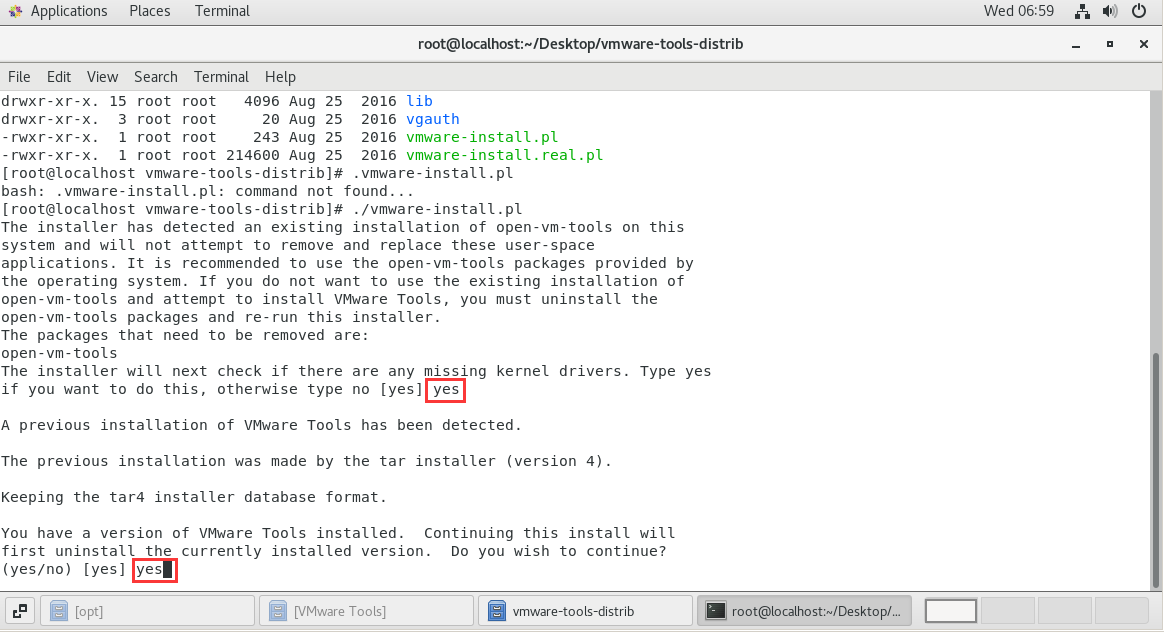Click the terminal icon on the root@localhost button

[x=716, y=611]
